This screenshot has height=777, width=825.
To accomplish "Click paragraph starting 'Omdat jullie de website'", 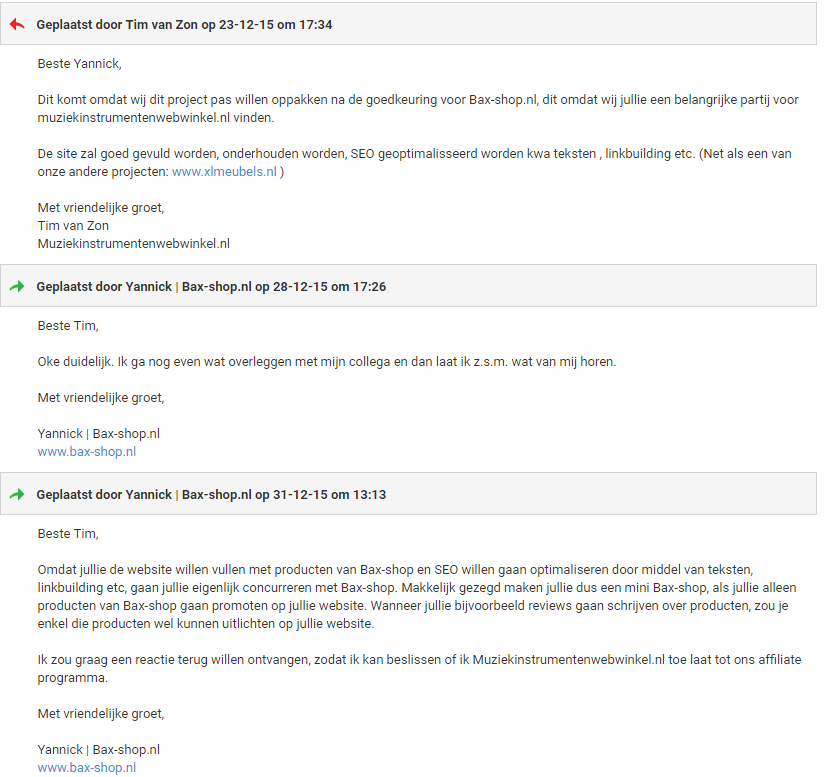I will tap(417, 597).
